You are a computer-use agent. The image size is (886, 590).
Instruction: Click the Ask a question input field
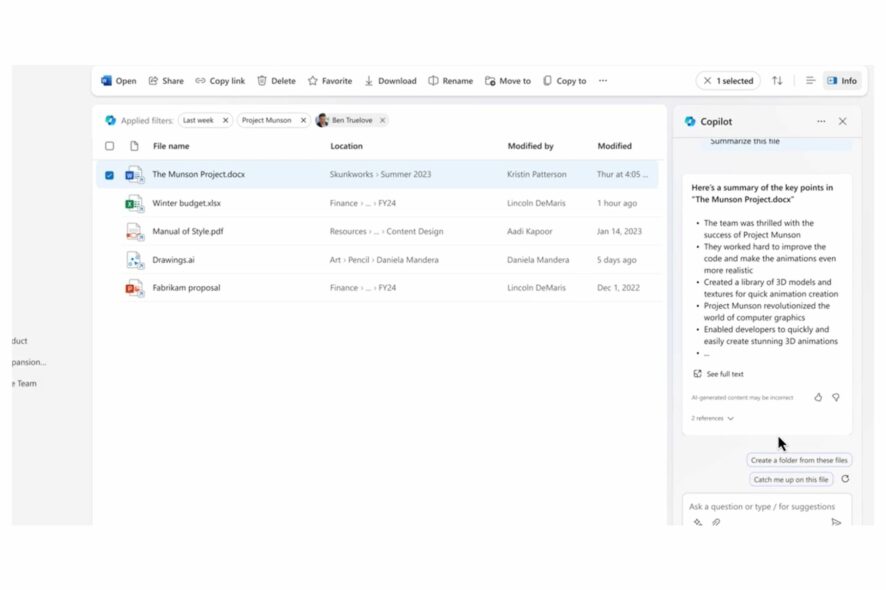click(x=762, y=507)
